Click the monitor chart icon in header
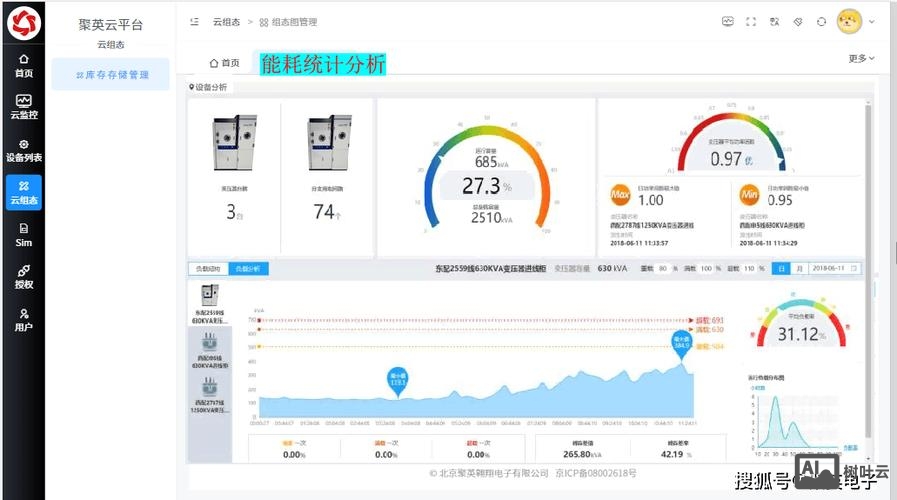Screen dimensions: 897x500 click(x=728, y=22)
